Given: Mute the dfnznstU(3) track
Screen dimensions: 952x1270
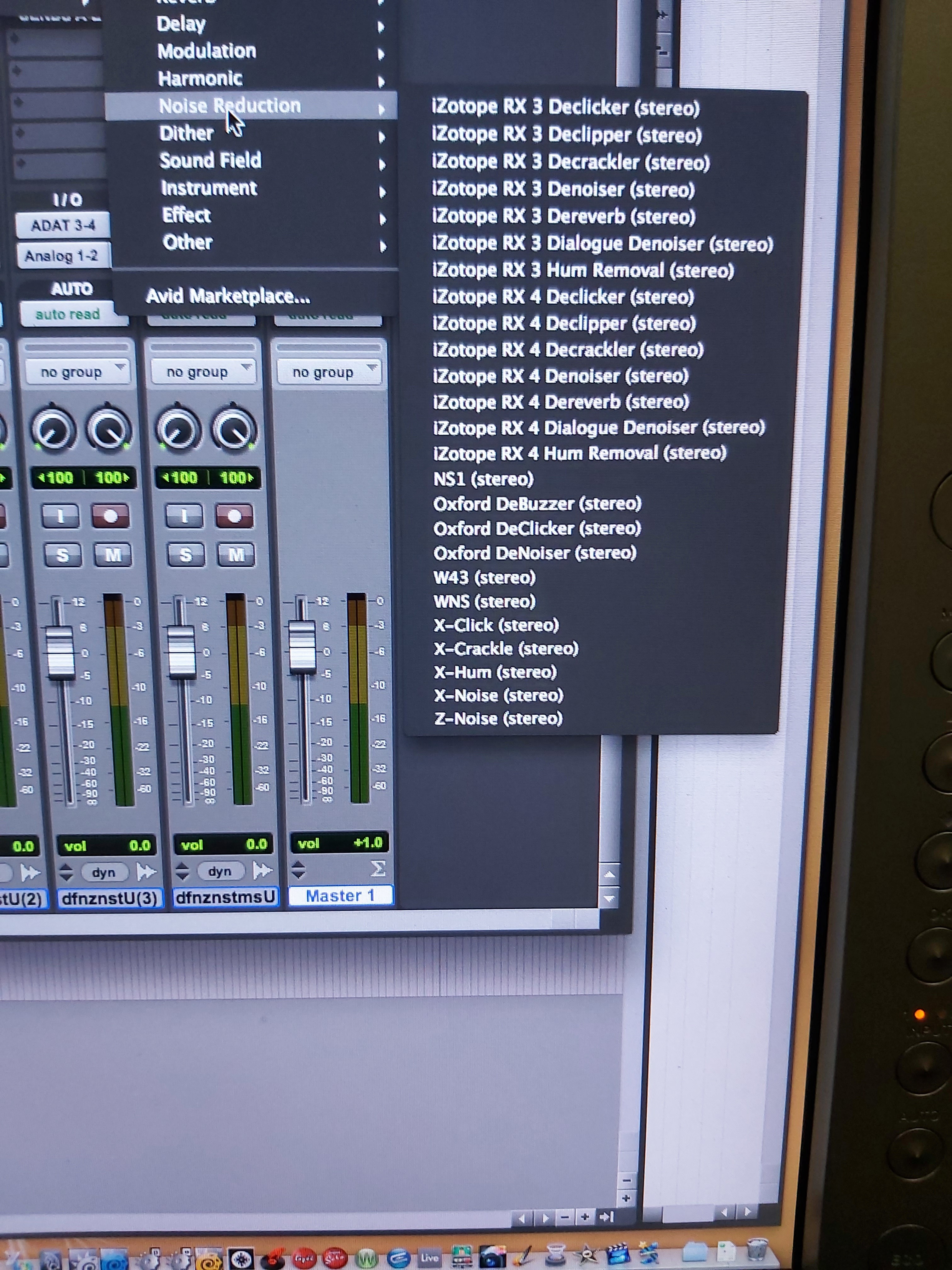Looking at the screenshot, I should [x=112, y=555].
